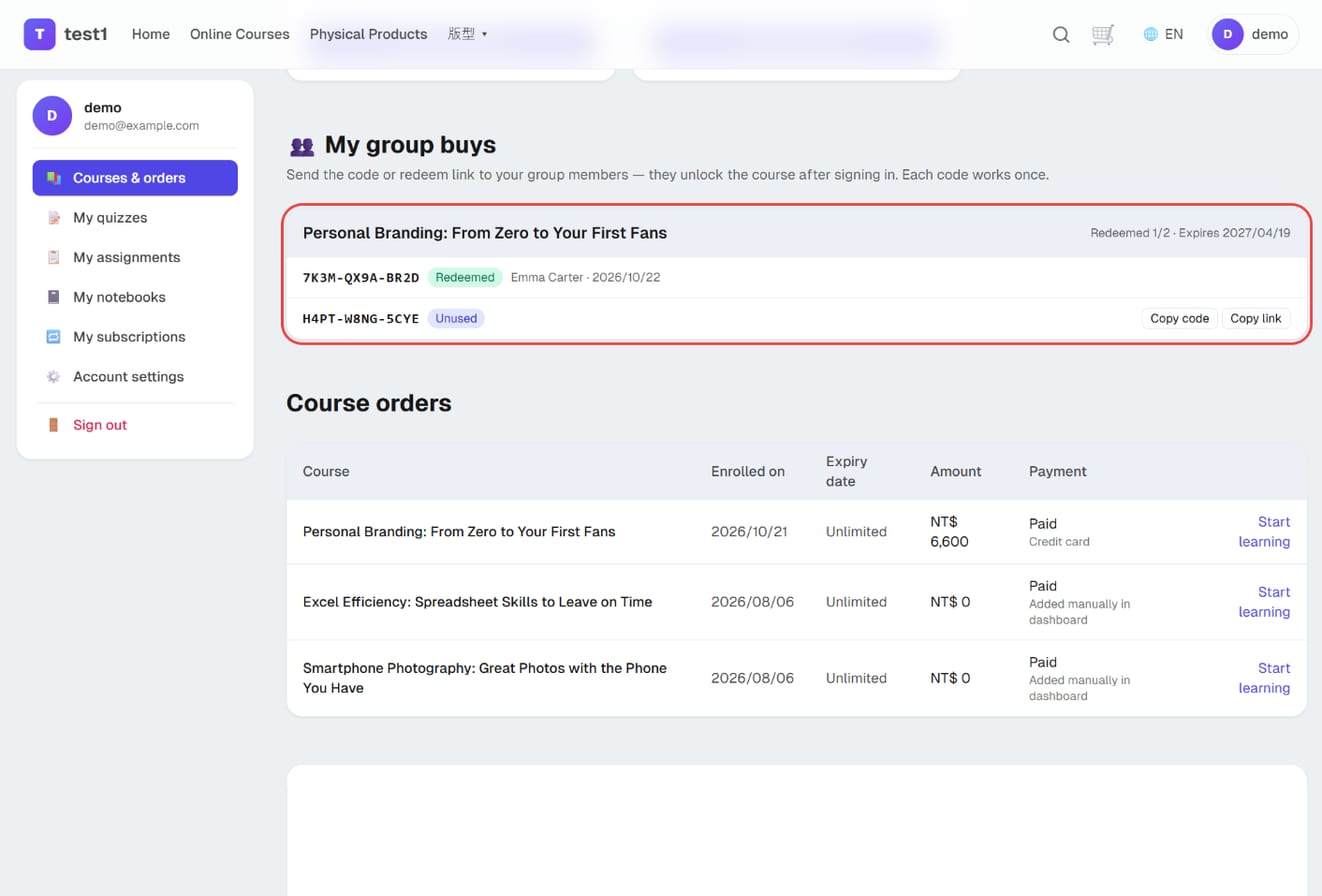This screenshot has height=896, width=1322.
Task: Start learning the Smartphone Photography course
Action: pos(1264,678)
